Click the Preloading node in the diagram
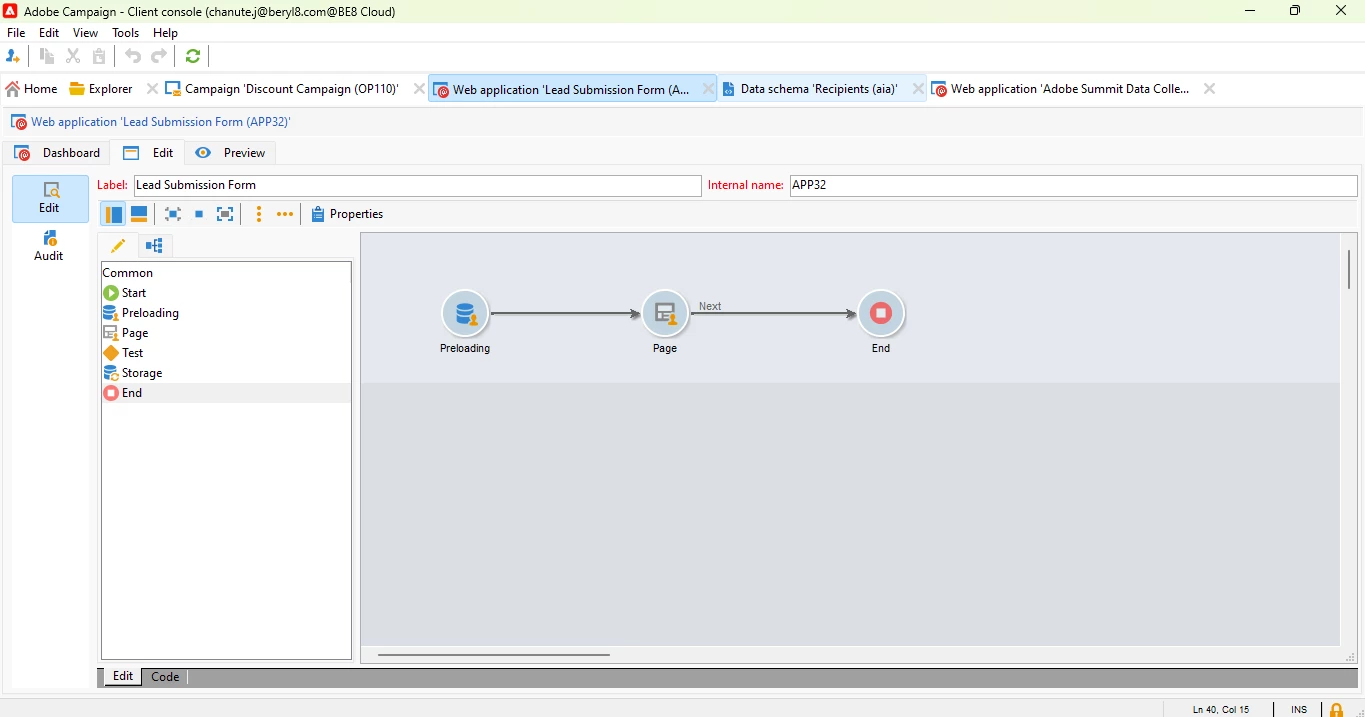 [x=465, y=314]
